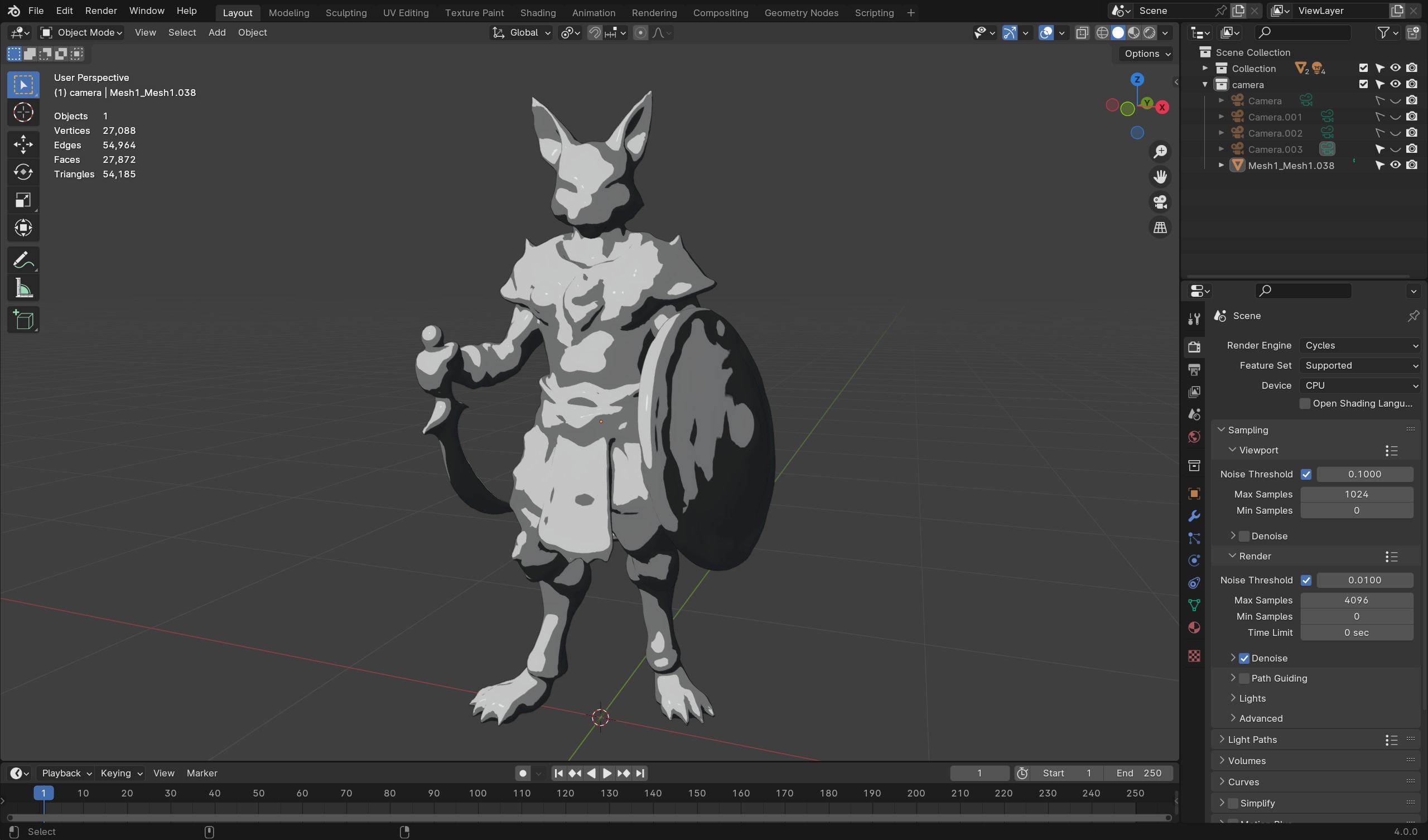Screen dimensions: 1428x840
Task: Open the Material properties tab
Action: coord(1194,627)
